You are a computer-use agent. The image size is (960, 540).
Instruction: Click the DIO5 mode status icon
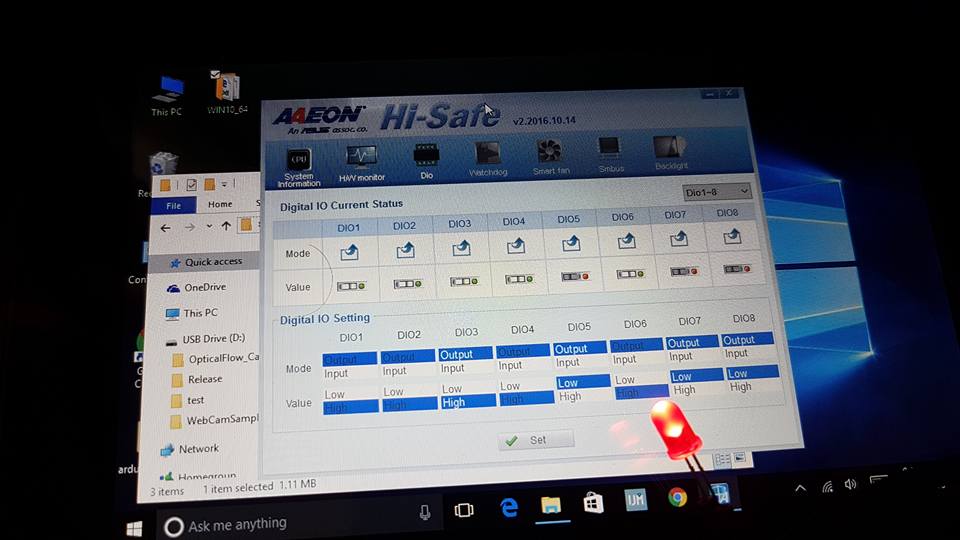[571, 243]
